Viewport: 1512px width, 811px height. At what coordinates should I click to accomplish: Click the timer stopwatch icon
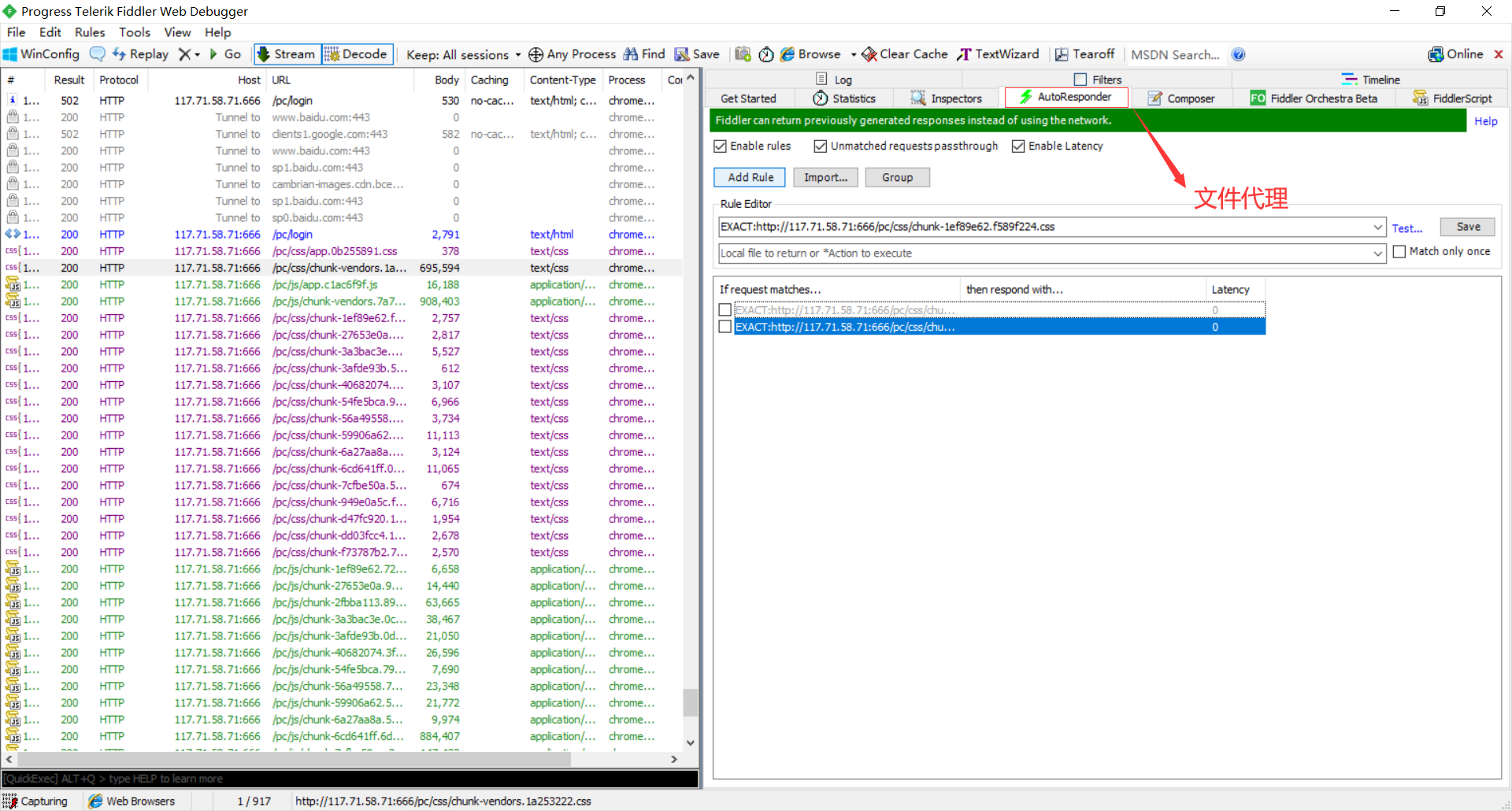766,54
